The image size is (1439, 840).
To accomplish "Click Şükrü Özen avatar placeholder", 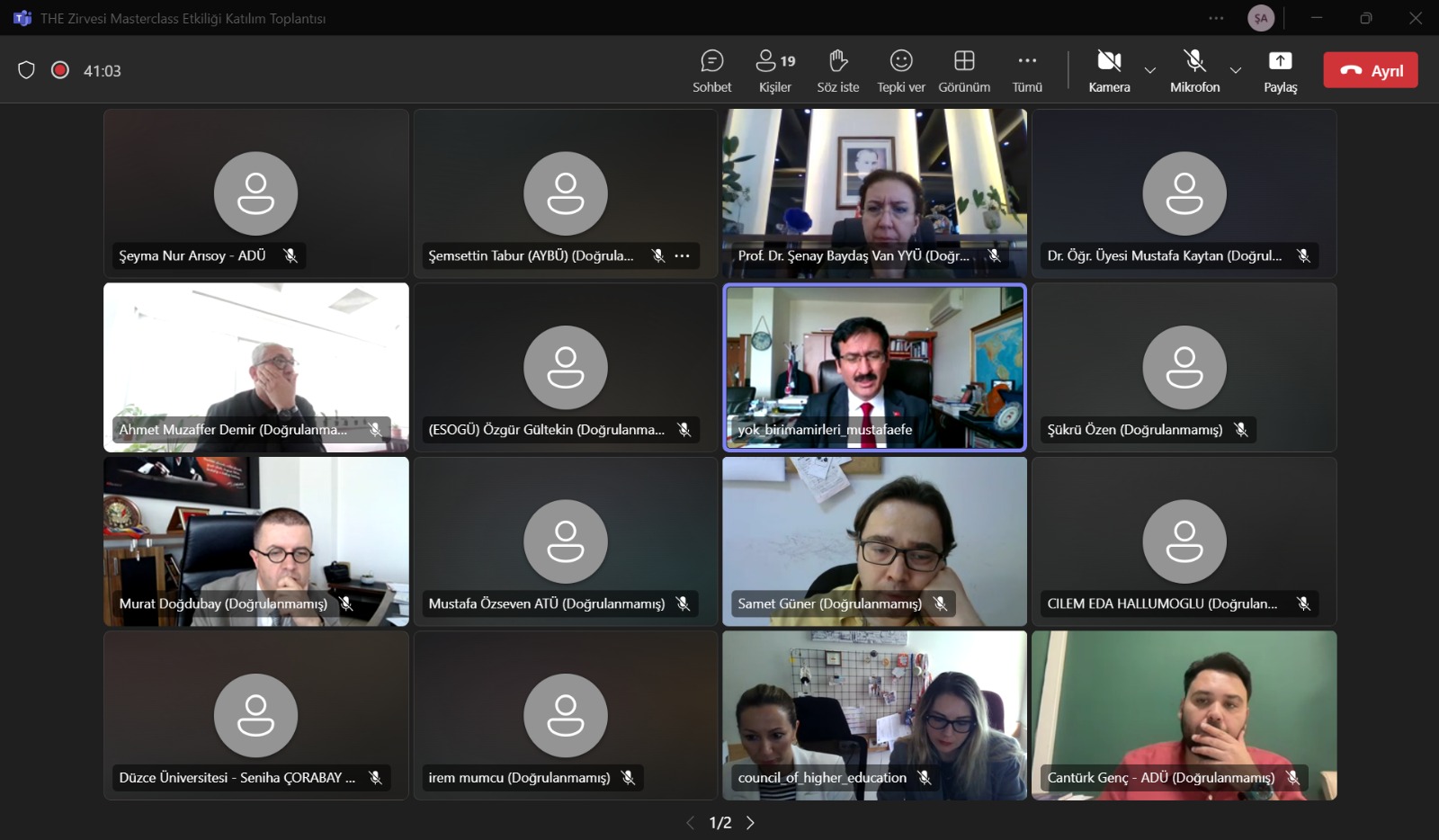I will pyautogui.click(x=1184, y=368).
